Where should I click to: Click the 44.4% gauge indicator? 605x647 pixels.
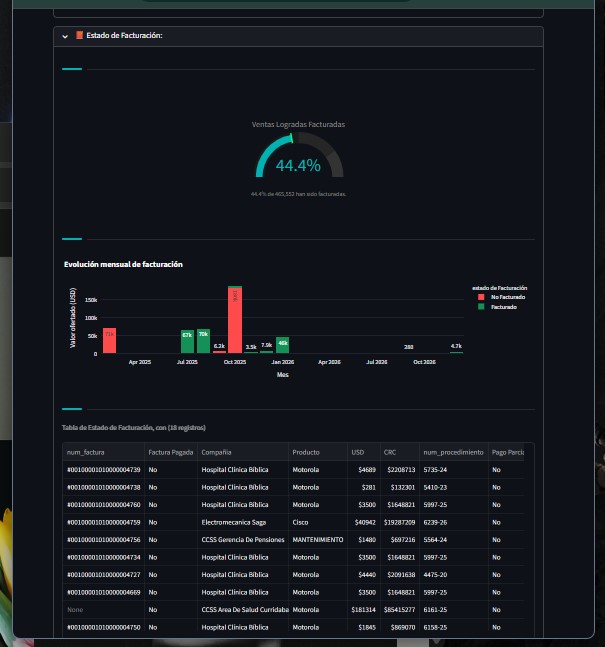pos(298,165)
